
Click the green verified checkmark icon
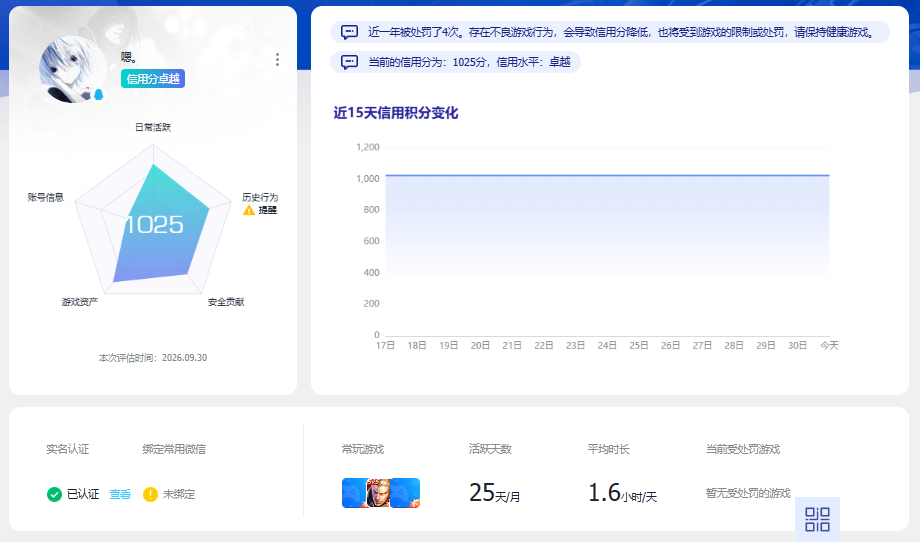[x=54, y=494]
